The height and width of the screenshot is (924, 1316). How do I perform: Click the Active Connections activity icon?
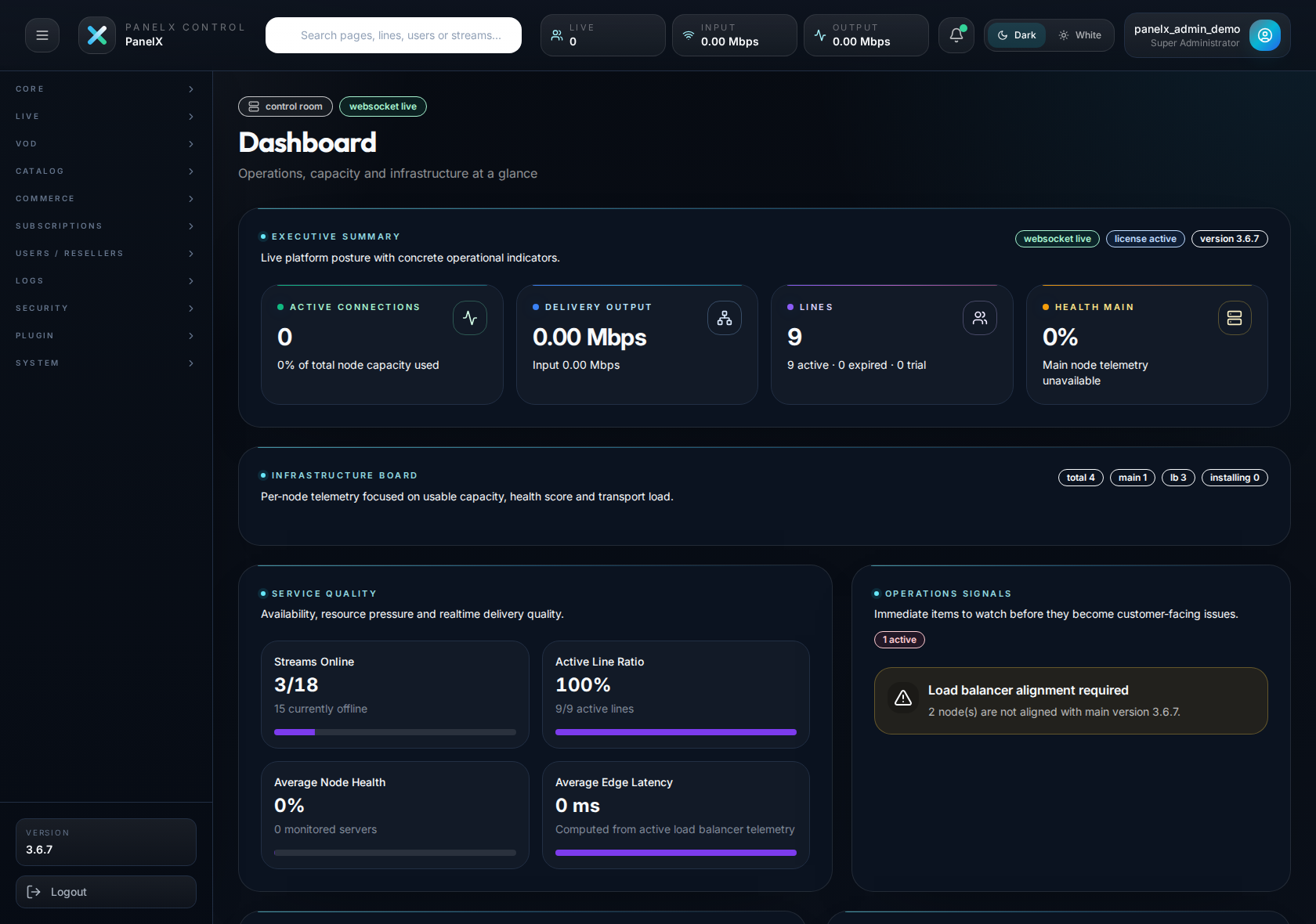point(469,318)
